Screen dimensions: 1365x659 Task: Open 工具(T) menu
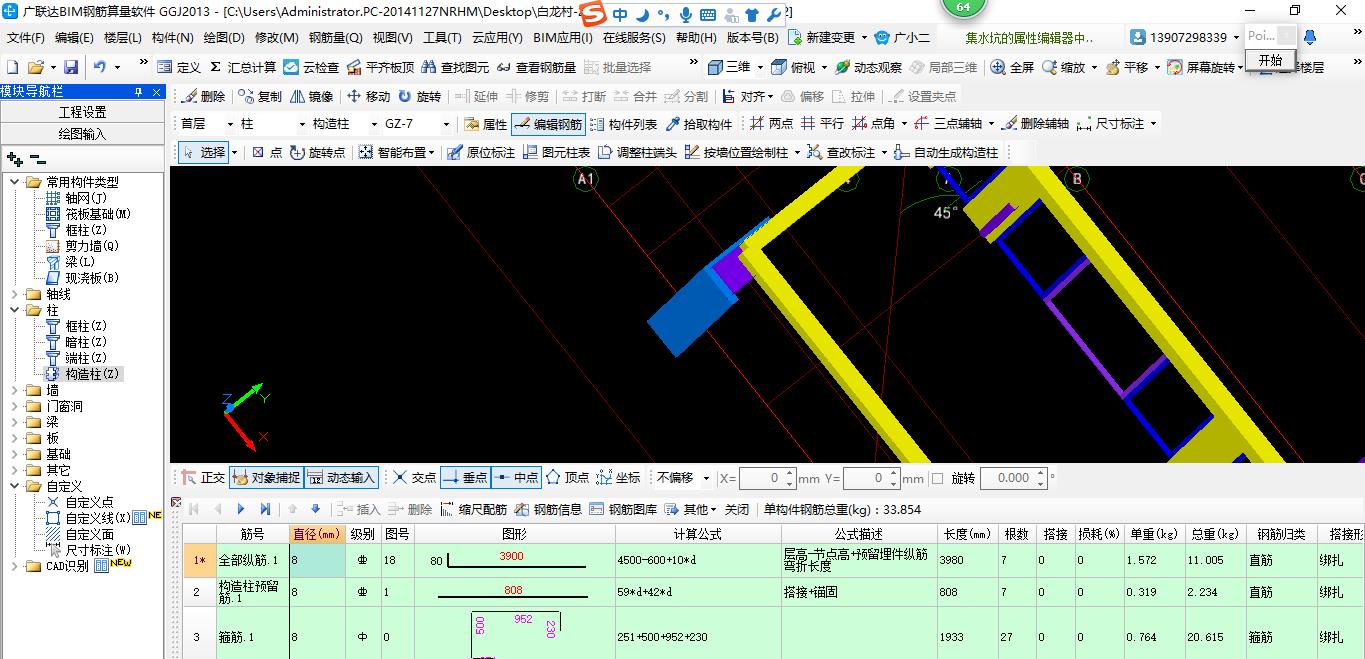[x=442, y=37]
